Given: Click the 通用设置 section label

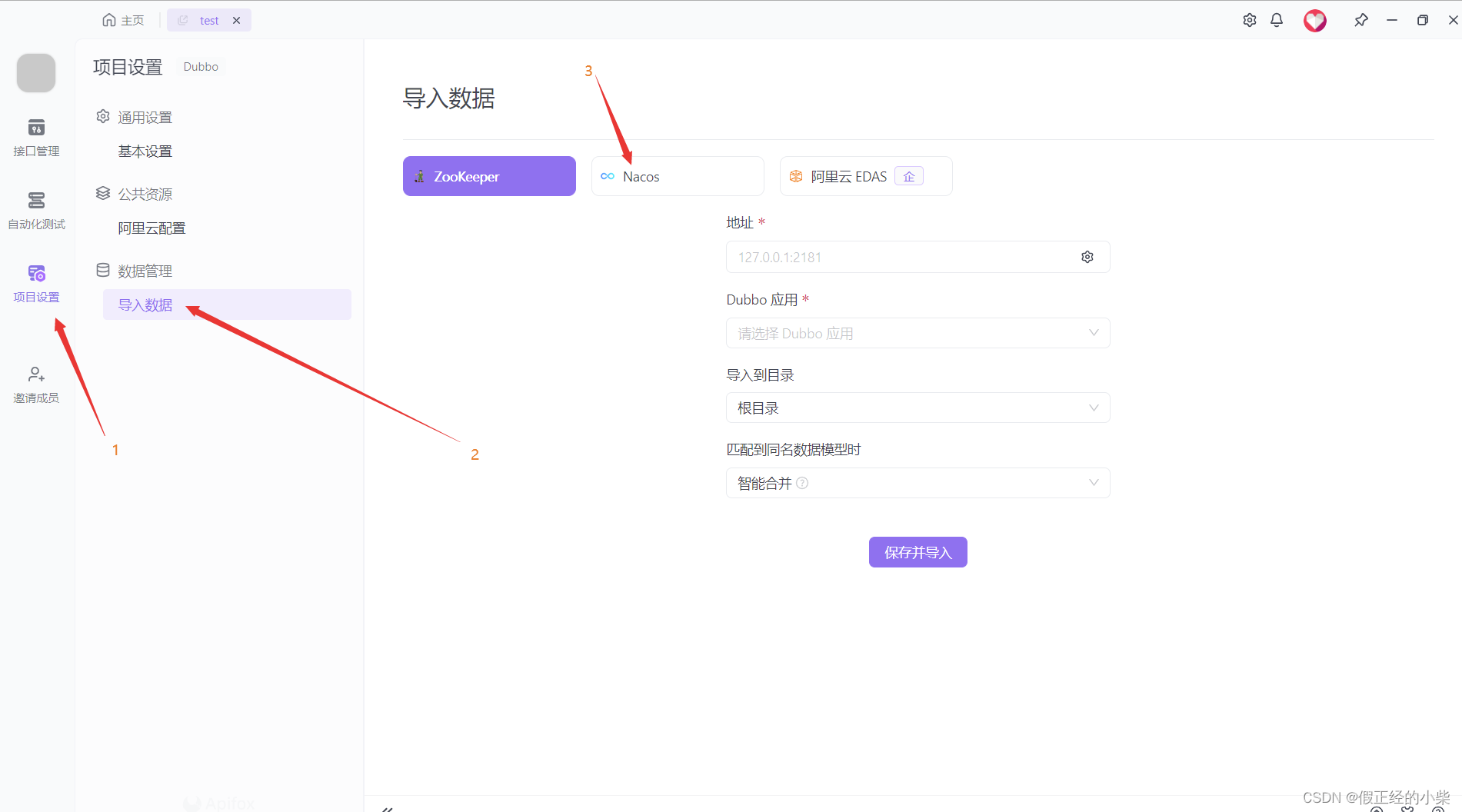Looking at the screenshot, I should click(145, 117).
